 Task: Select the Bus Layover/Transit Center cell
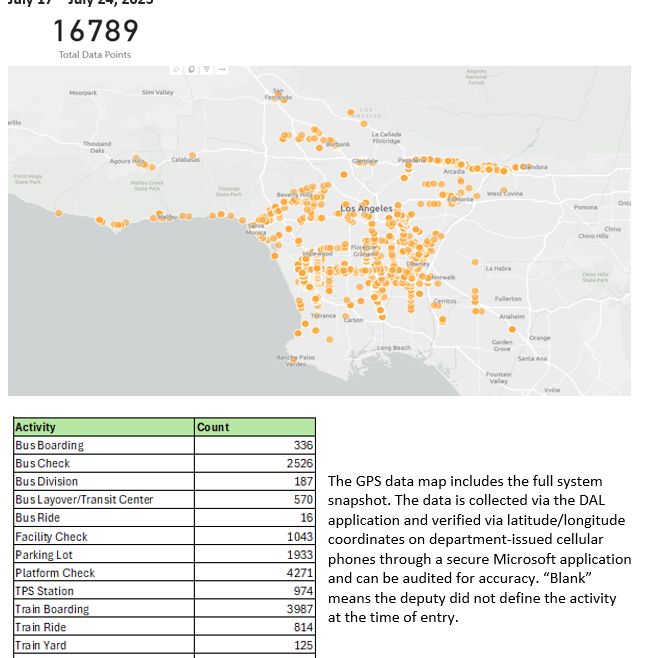[84, 500]
